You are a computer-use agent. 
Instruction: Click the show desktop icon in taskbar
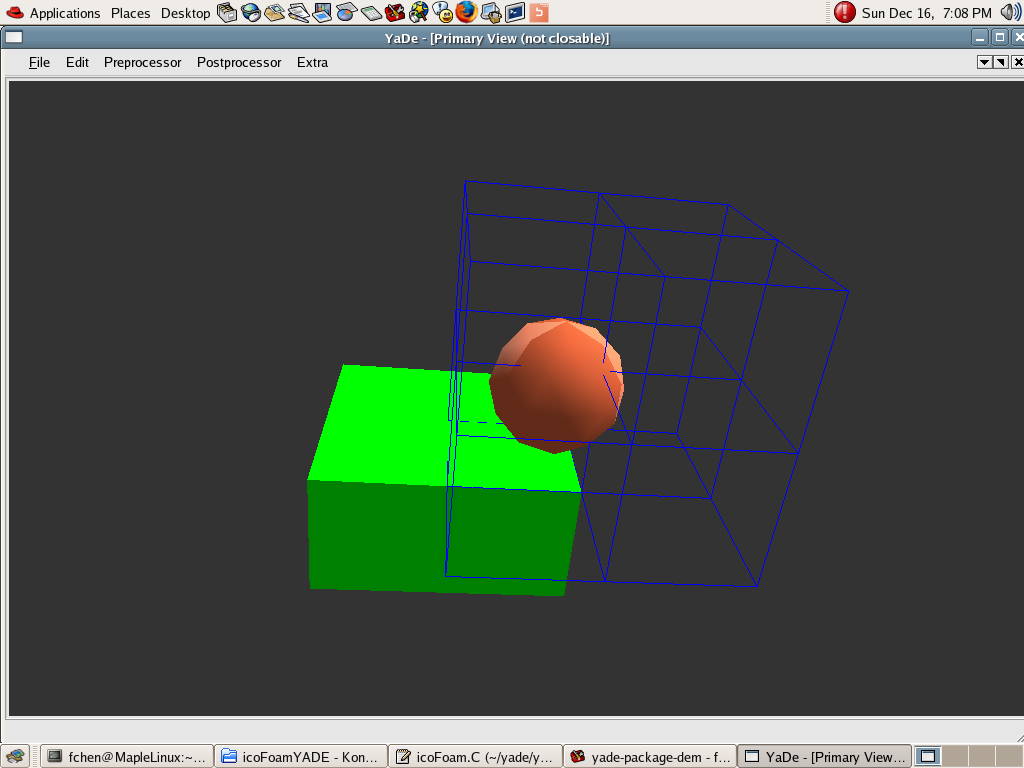[x=14, y=756]
